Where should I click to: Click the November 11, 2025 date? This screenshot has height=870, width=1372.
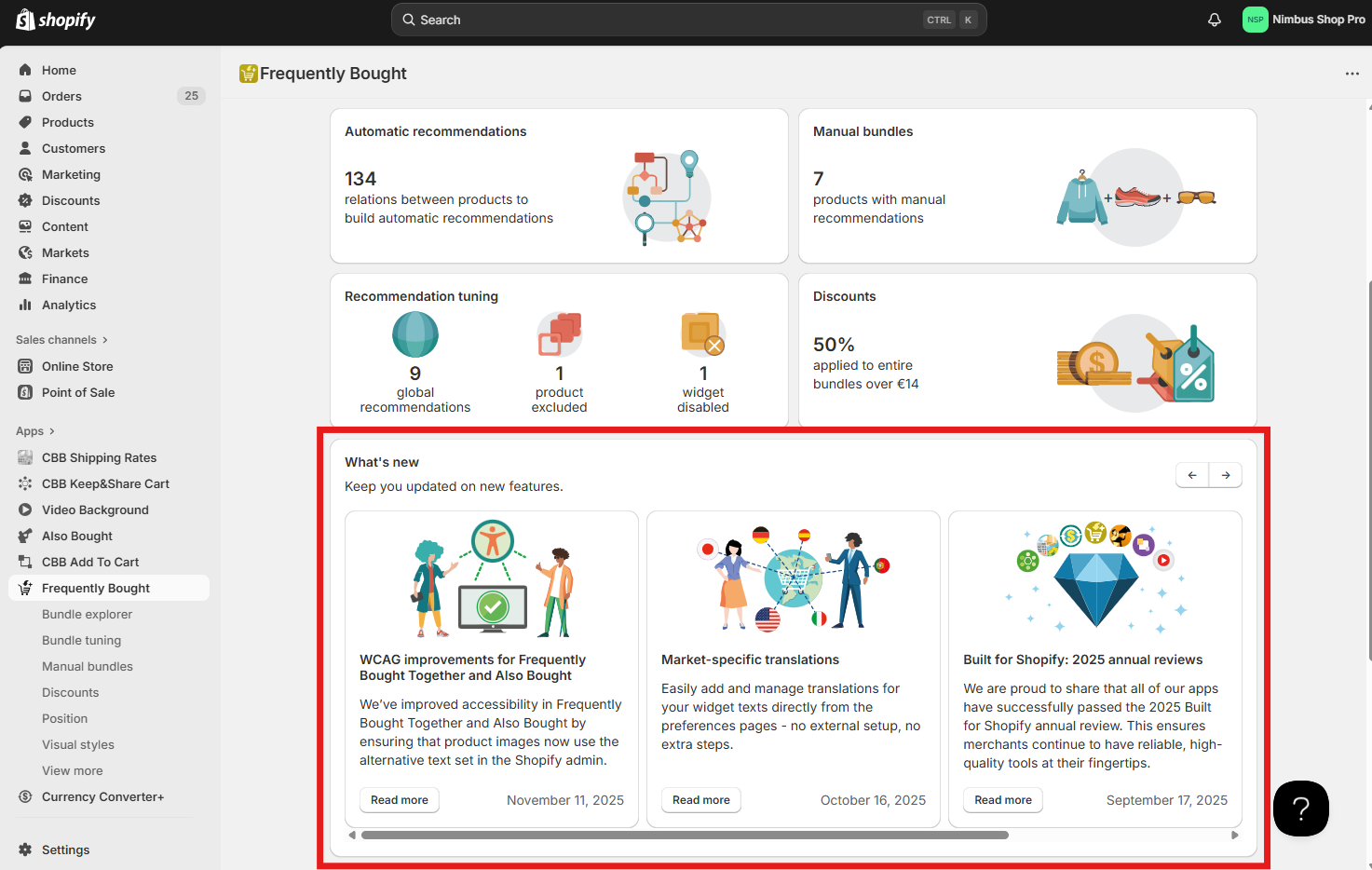[565, 800]
